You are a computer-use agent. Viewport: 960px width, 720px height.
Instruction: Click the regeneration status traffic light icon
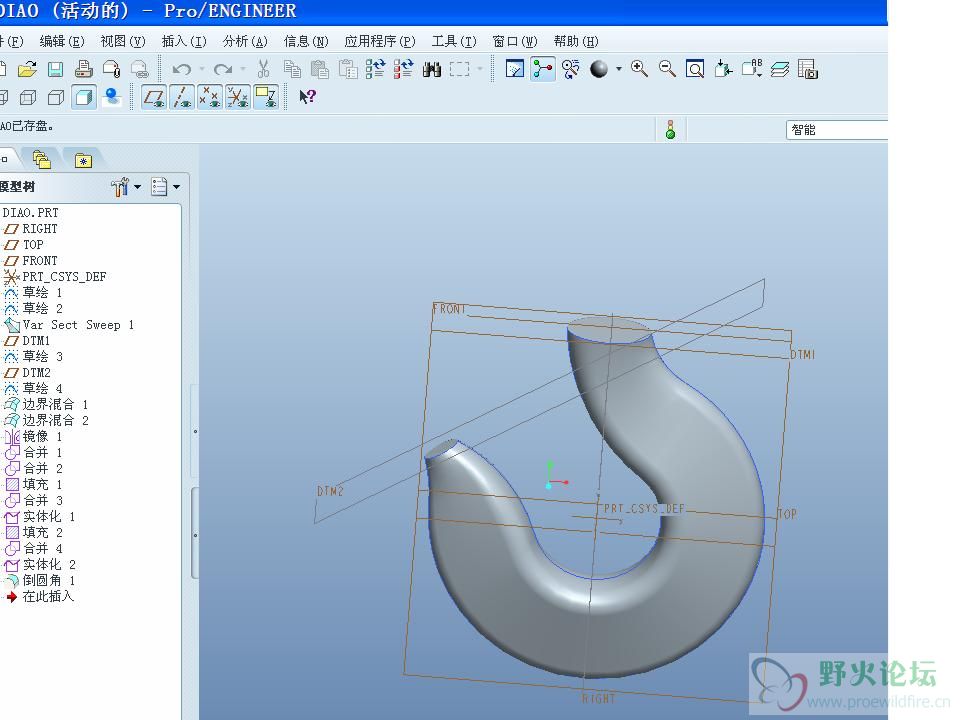click(670, 129)
